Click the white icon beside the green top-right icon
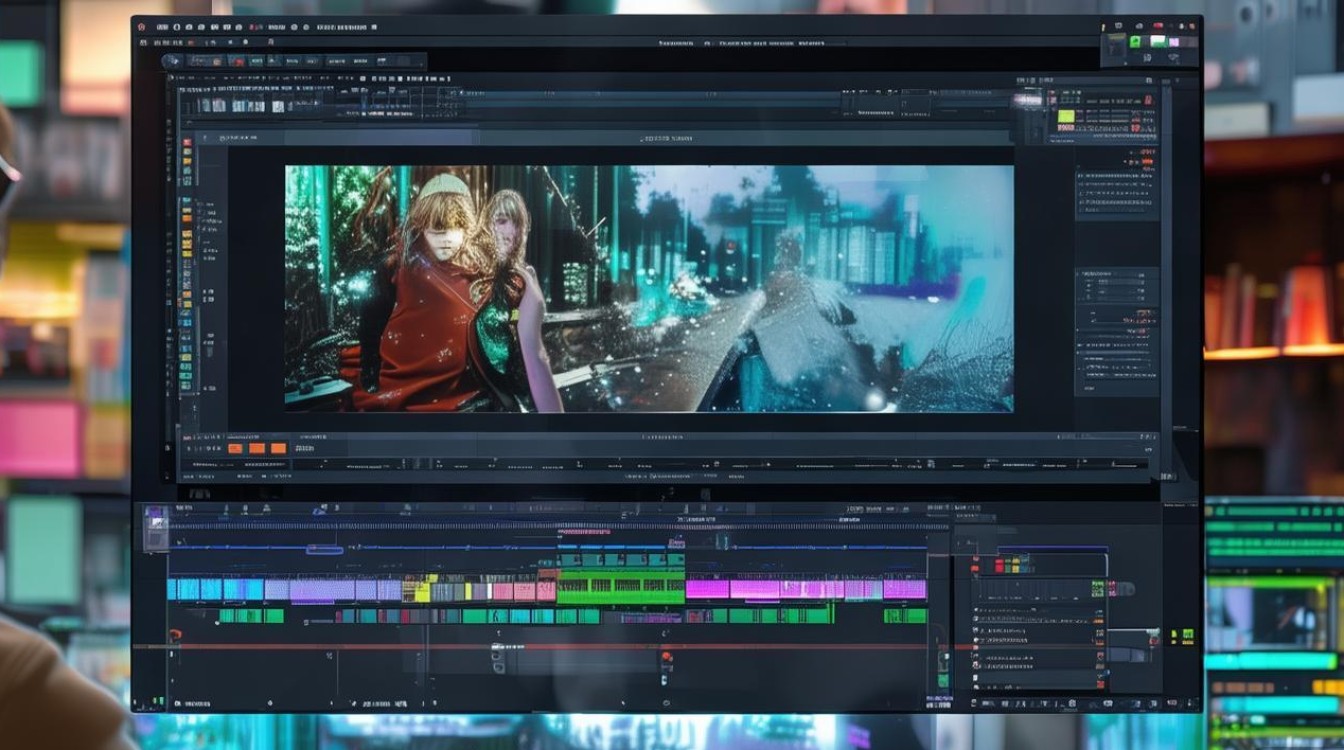The width and height of the screenshot is (1344, 750). click(x=1158, y=41)
